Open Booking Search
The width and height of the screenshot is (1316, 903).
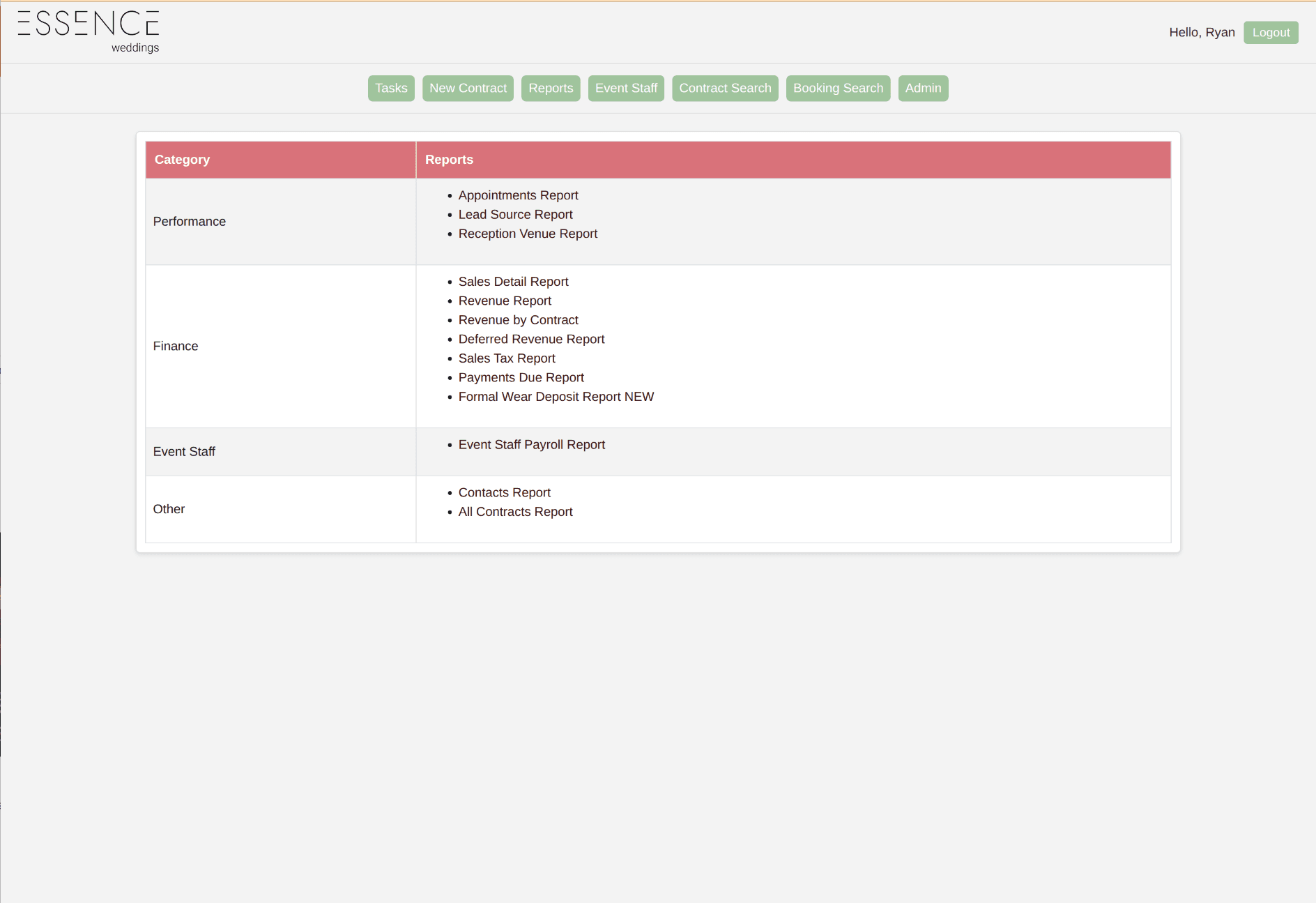(838, 88)
